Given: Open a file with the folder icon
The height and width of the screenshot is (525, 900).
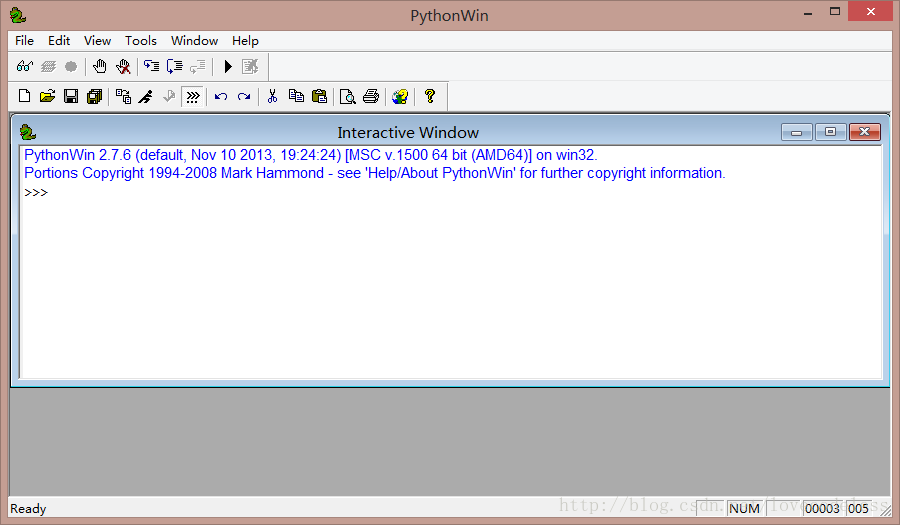Looking at the screenshot, I should (48, 96).
